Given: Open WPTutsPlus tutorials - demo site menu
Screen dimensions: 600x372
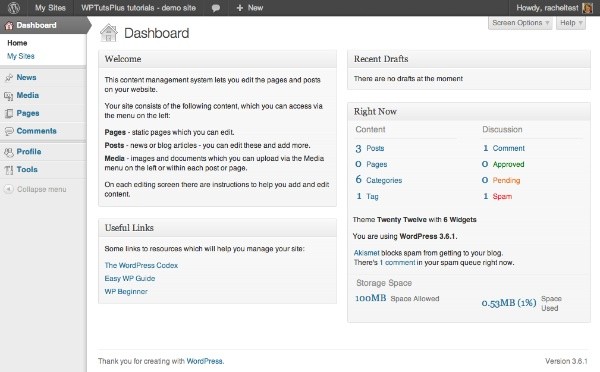Looking at the screenshot, I should point(138,8).
